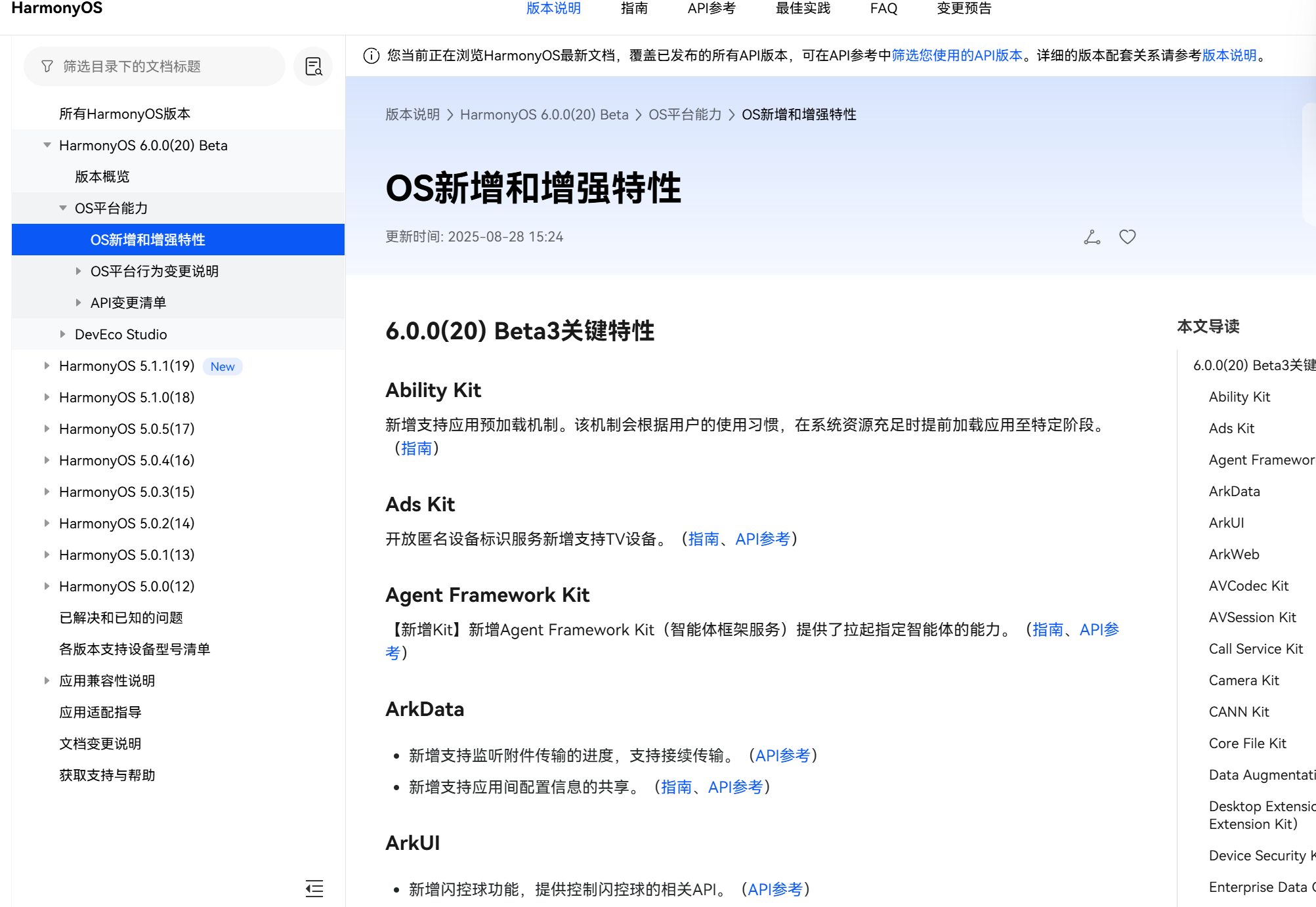Collapse the HarmonyOS 6.0.0(20) Beta tree node
Screen dimensions: 1316x907
[47, 145]
